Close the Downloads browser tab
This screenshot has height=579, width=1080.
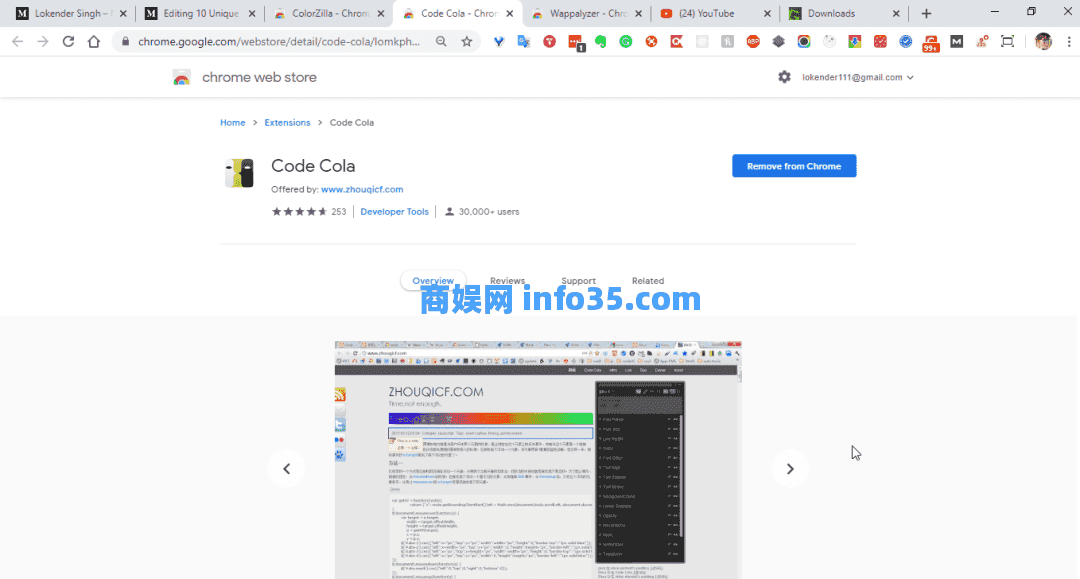click(x=896, y=14)
